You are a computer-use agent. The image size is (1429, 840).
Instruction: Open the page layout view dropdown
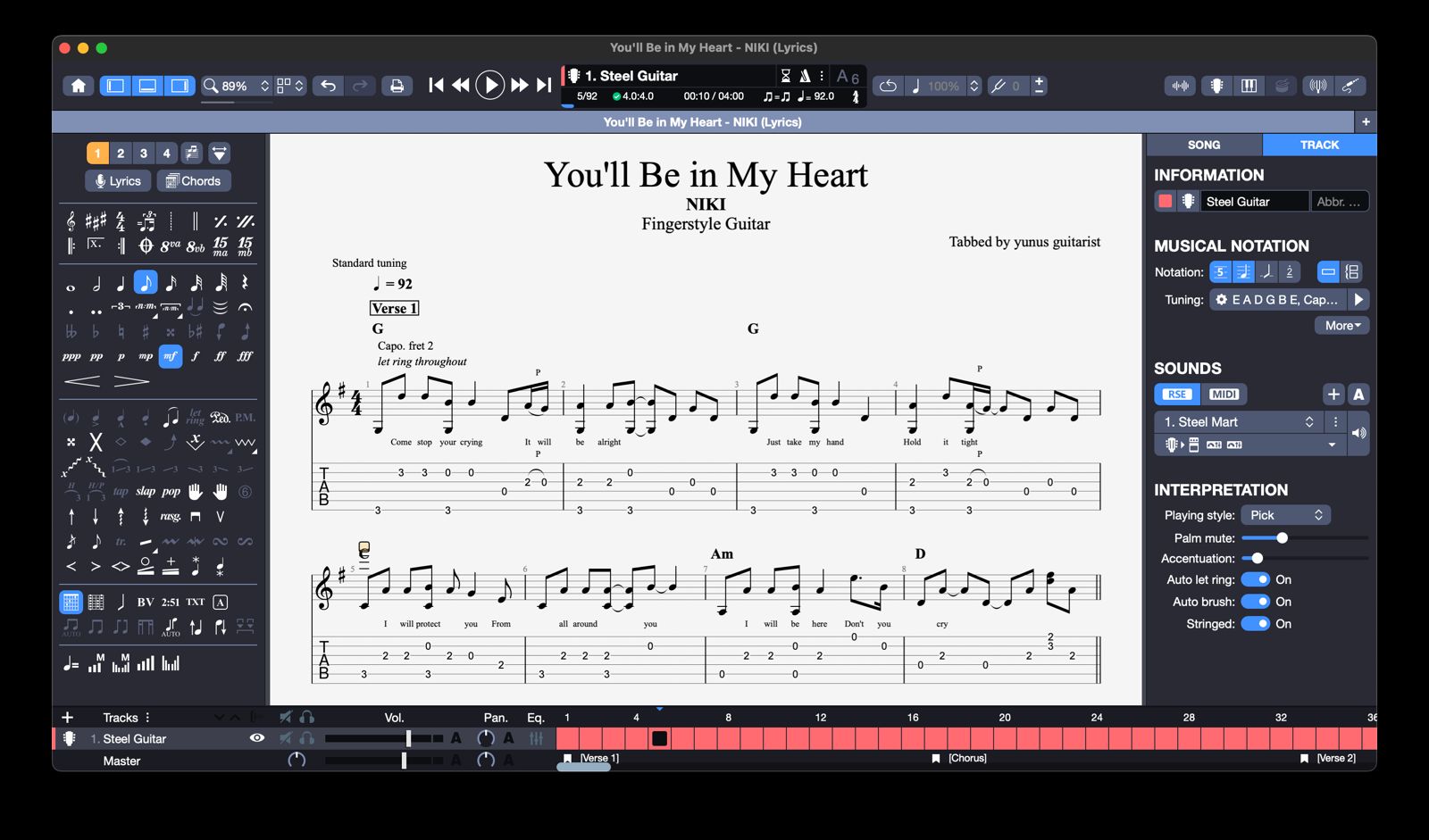point(290,86)
